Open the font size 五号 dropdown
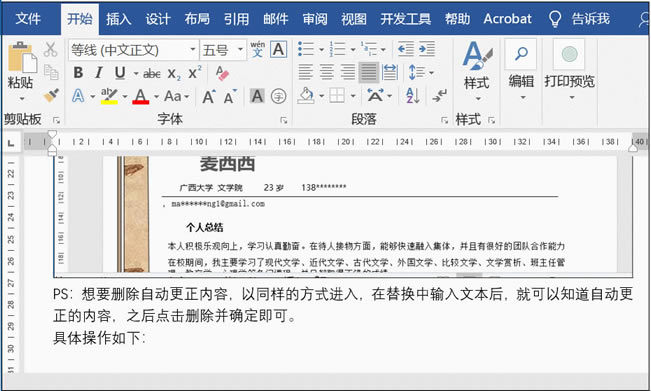The height and width of the screenshot is (391, 651). 240,49
